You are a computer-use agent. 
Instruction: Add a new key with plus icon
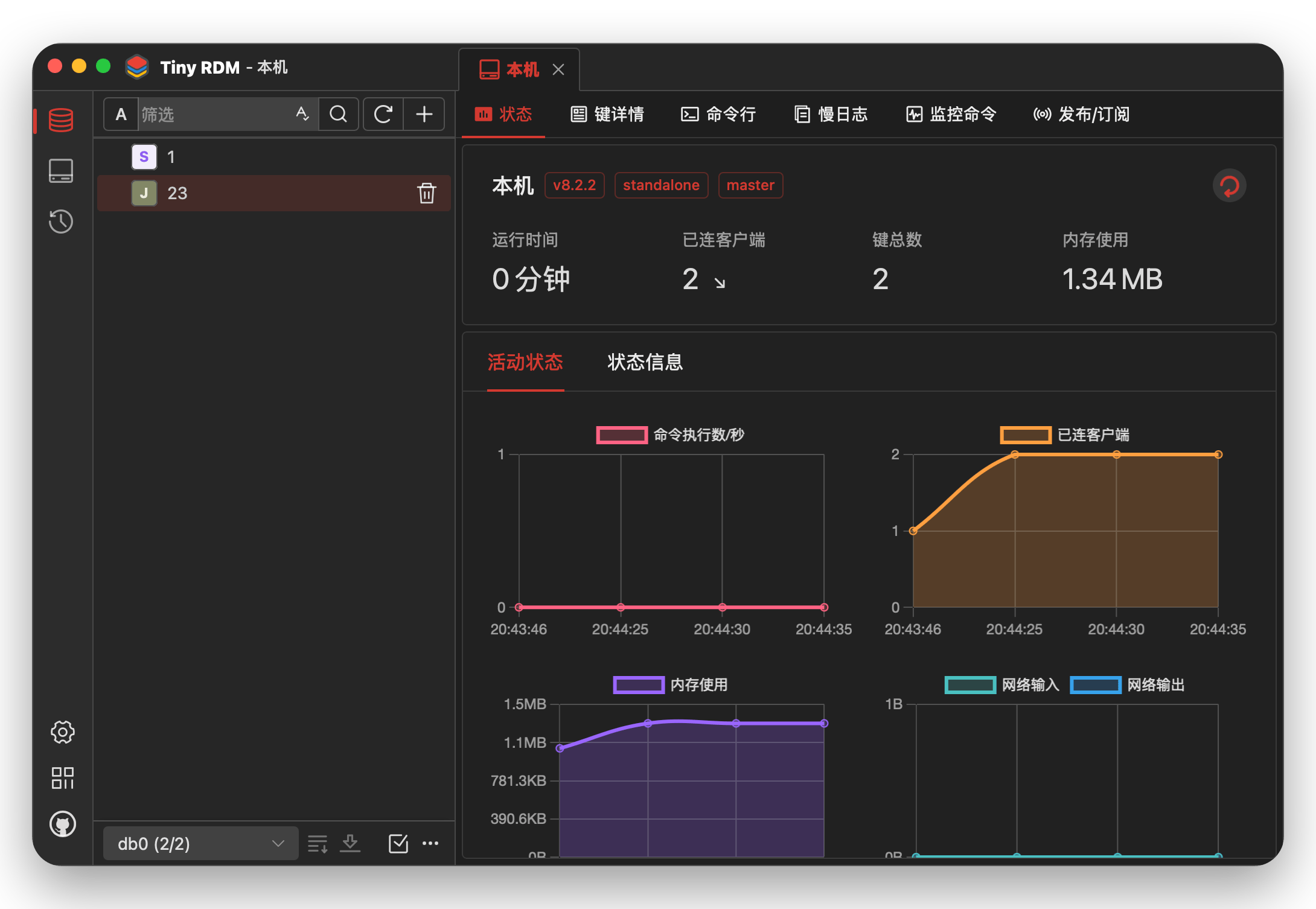pos(424,114)
